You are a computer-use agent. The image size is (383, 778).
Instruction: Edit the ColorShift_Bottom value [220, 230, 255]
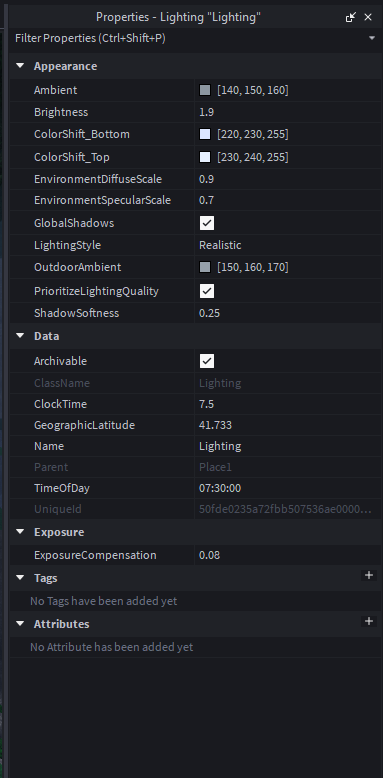point(253,134)
